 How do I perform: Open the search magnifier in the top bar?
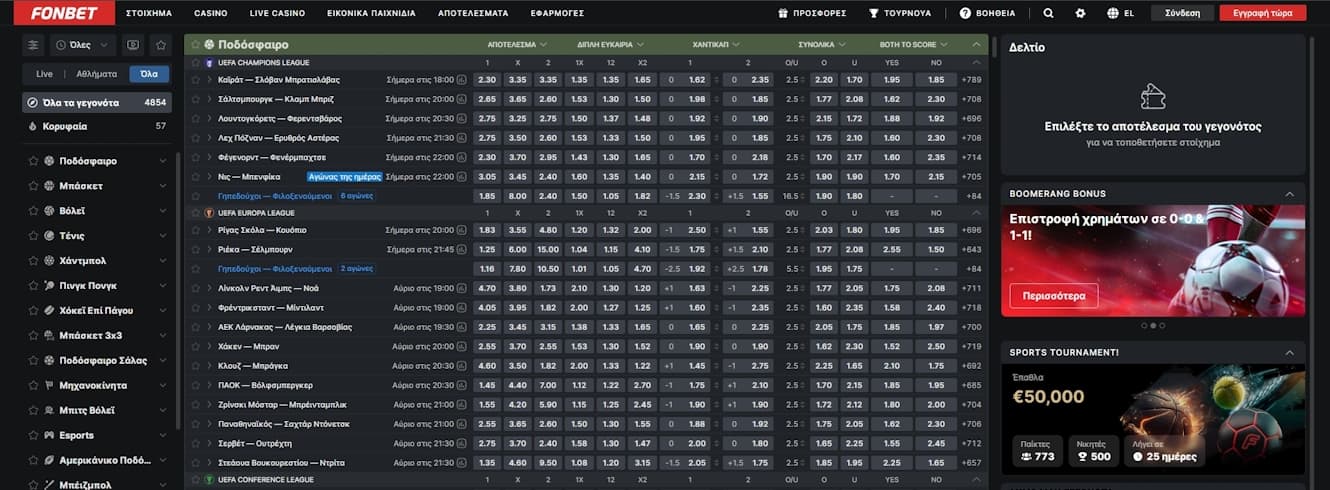pyautogui.click(x=1048, y=14)
